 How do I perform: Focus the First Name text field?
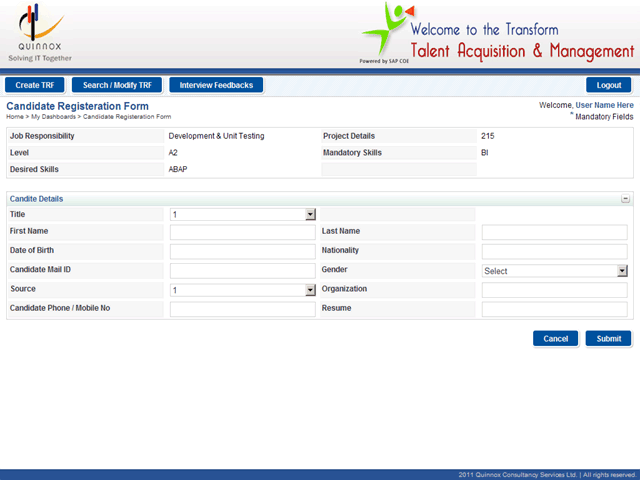coord(242,233)
